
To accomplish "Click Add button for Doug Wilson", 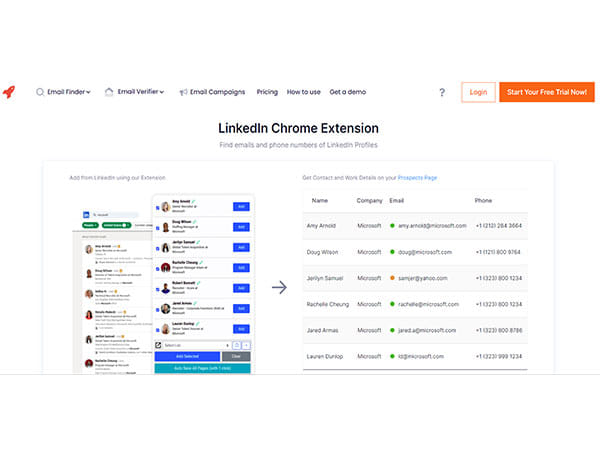I will [241, 227].
